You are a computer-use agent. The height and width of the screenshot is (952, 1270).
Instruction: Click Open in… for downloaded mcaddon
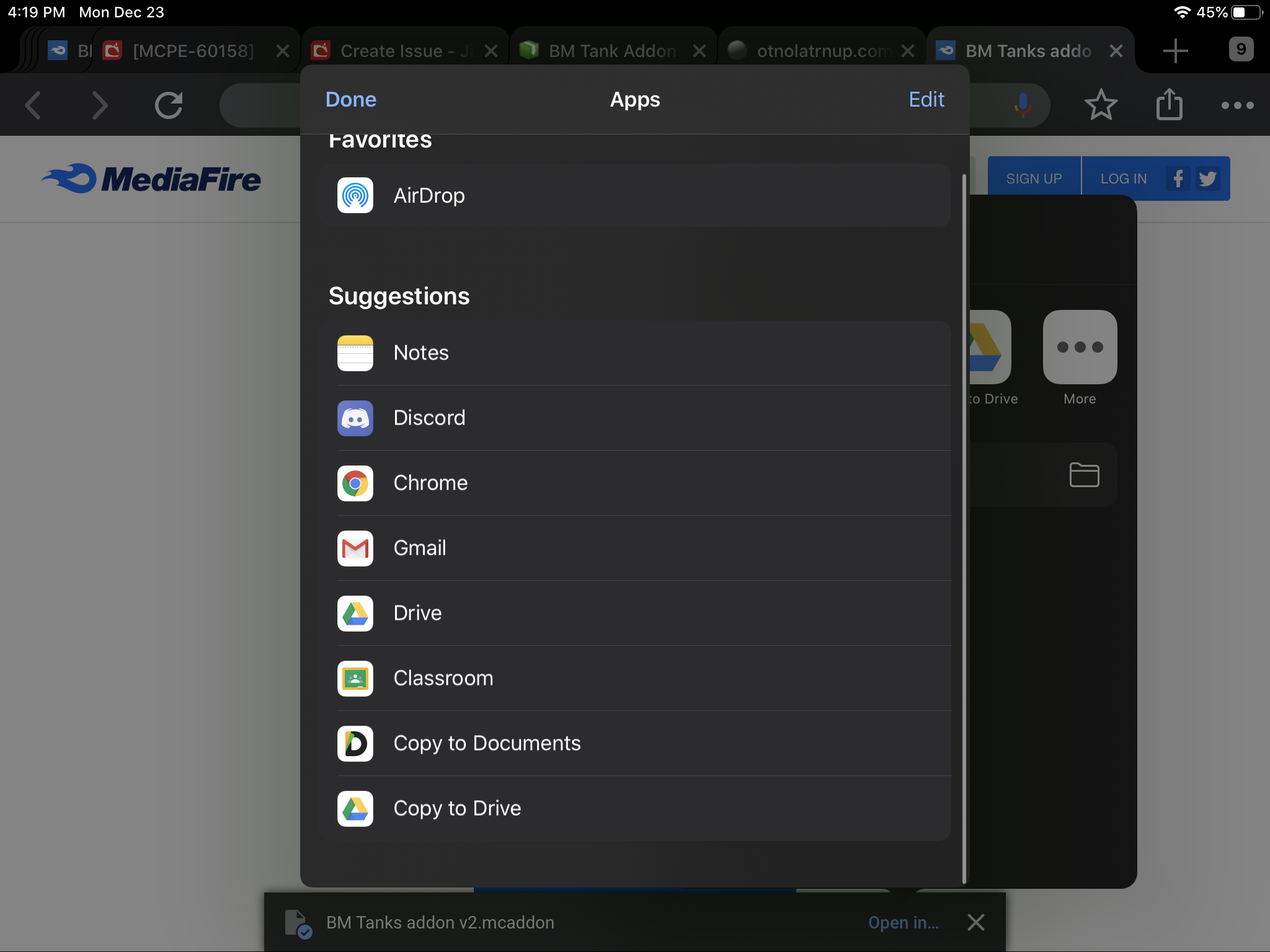click(903, 923)
